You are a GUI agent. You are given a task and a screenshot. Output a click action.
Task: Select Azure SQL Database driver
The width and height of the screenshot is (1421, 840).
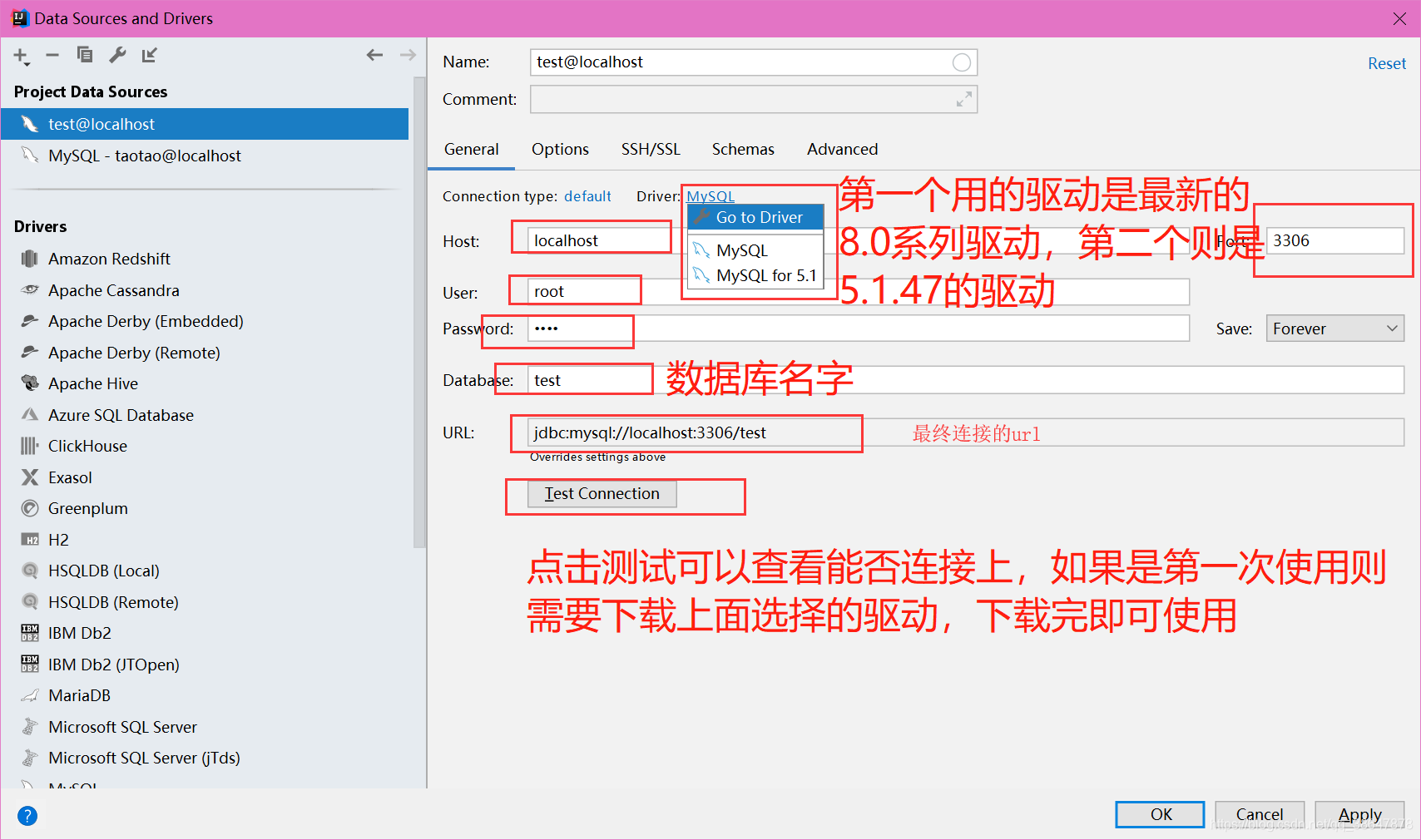[205, 415]
